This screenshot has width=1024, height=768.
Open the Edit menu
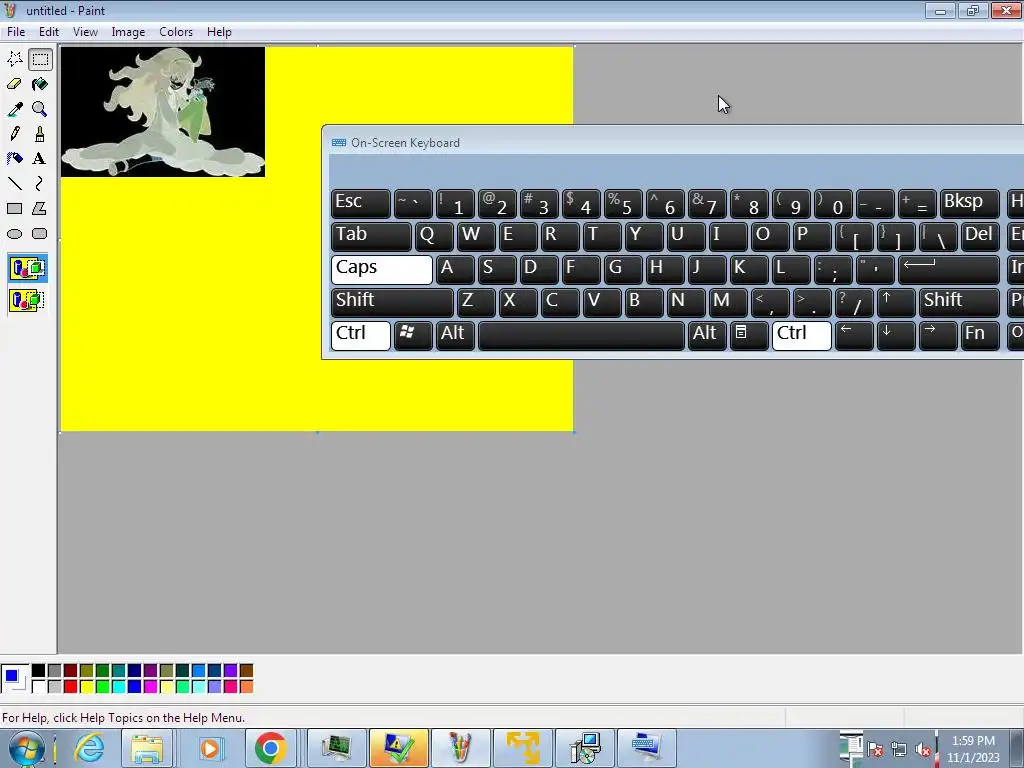[48, 32]
